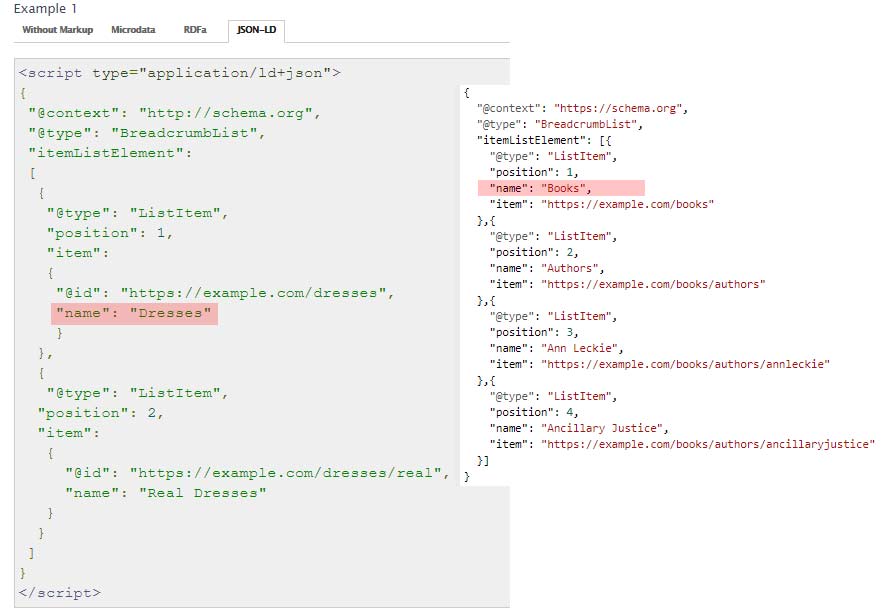Click the Example 1 heading

coord(45,8)
